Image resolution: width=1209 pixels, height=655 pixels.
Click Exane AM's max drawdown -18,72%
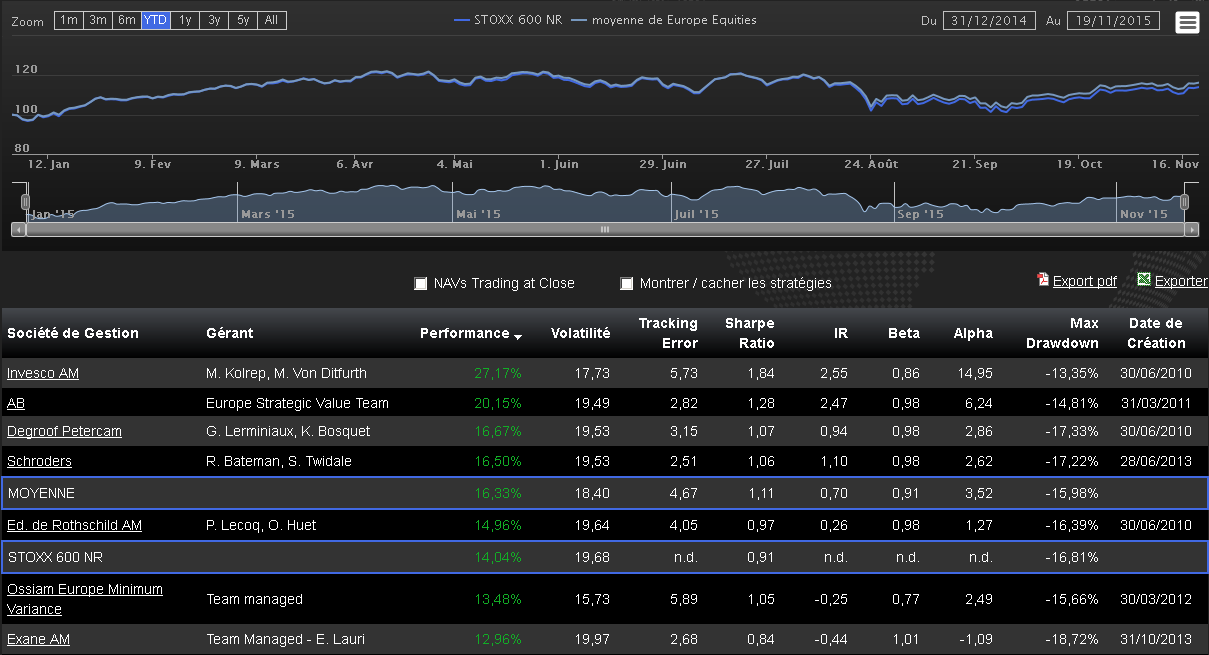tap(1071, 639)
